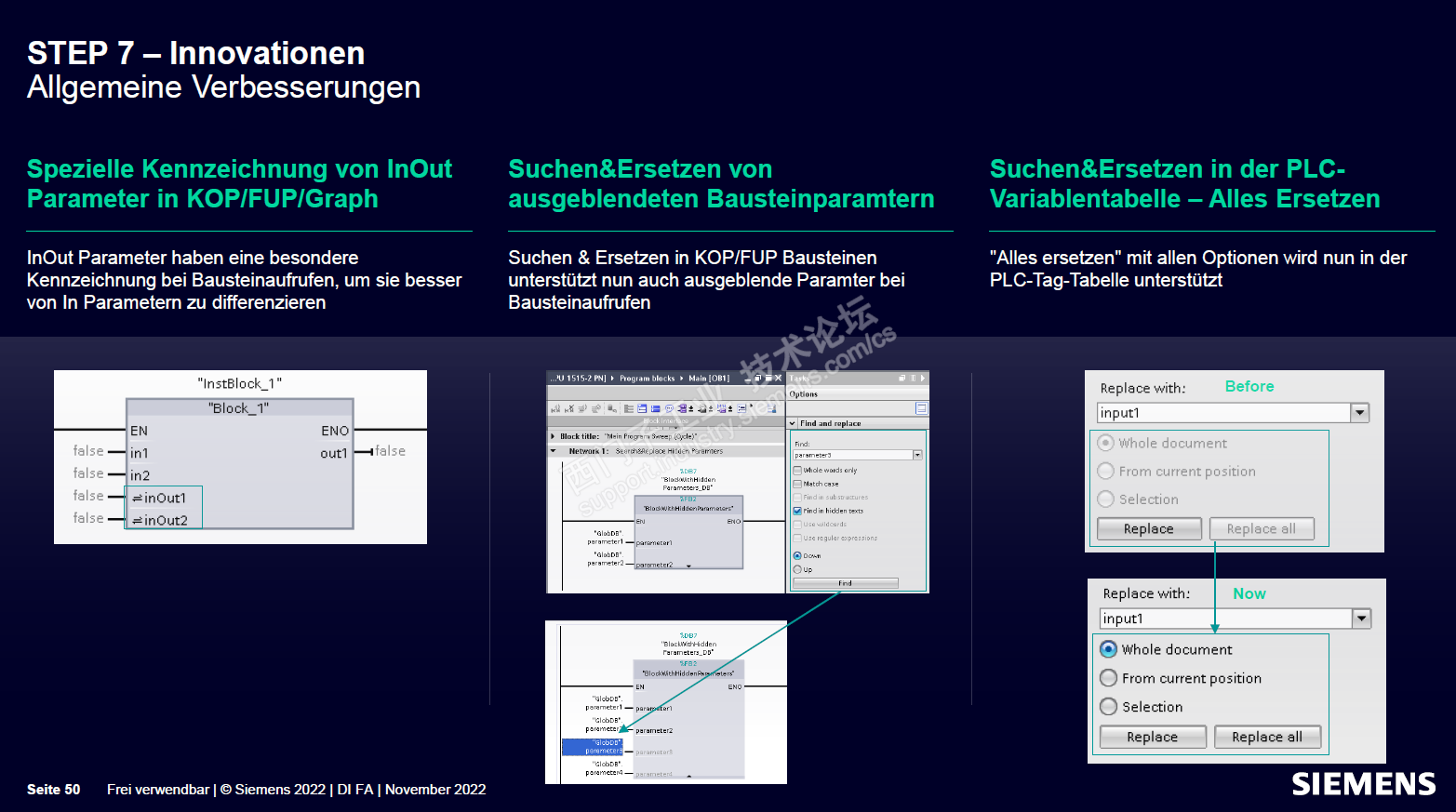1456x812 pixels.
Task: Click the input1 field in the Before panel
Action: [x=1224, y=413]
